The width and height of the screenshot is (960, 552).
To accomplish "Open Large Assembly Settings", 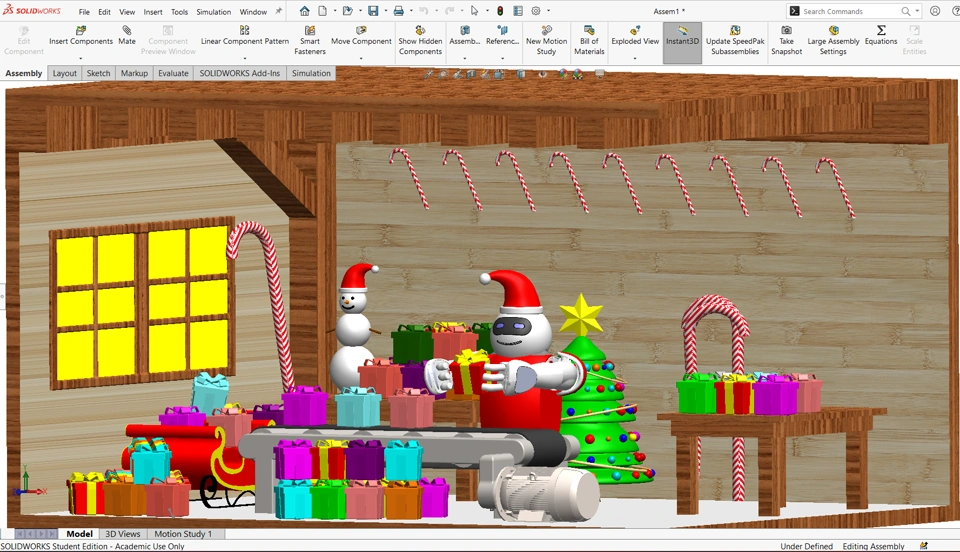I will 833,41.
